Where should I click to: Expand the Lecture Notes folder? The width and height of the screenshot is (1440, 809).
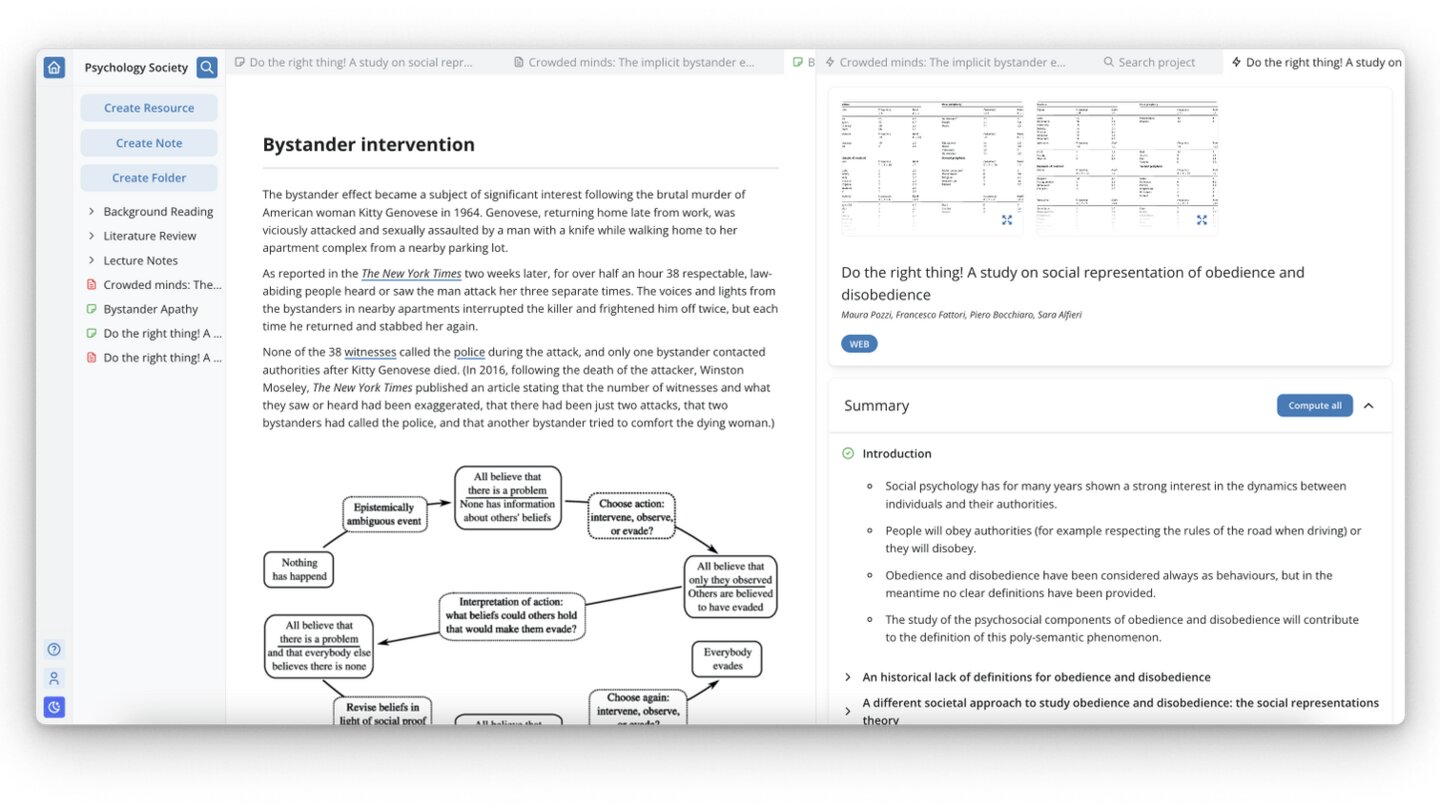[91, 260]
